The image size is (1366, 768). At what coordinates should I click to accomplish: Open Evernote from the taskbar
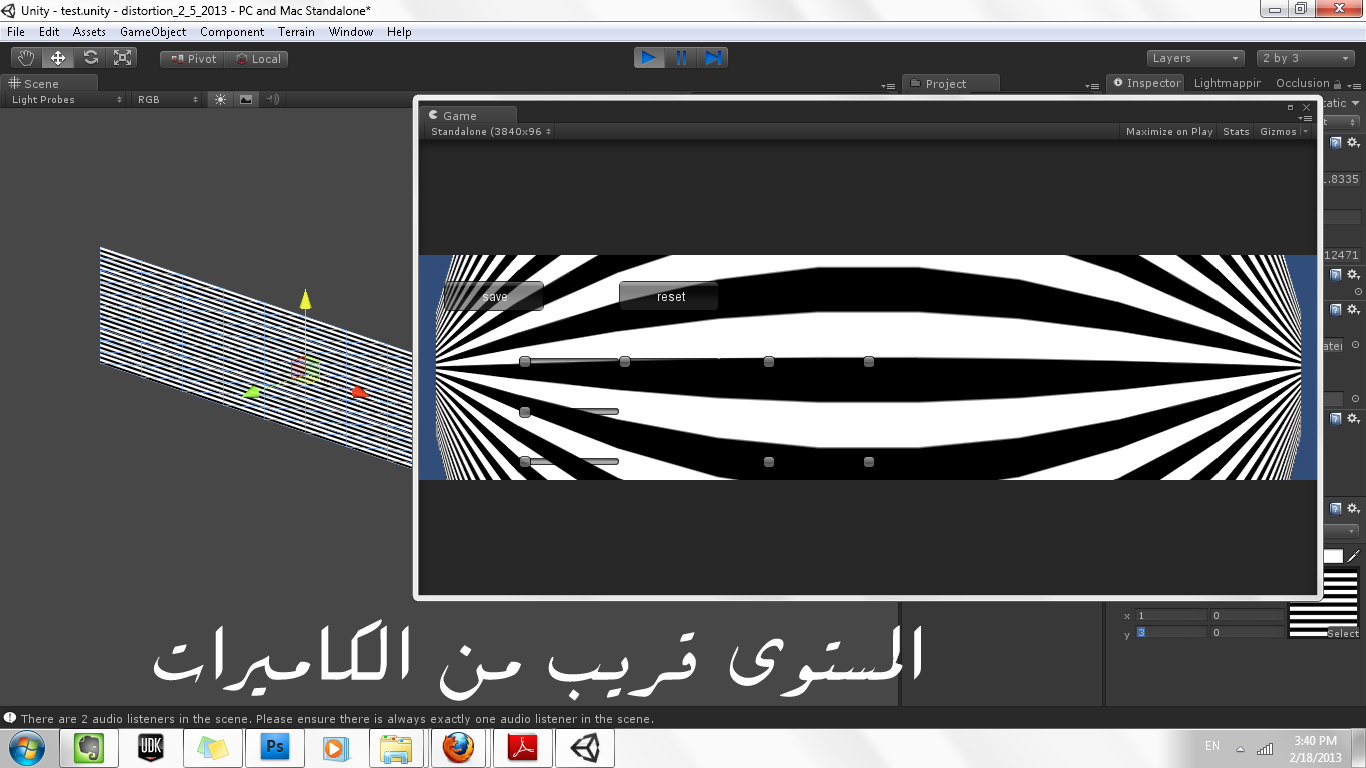click(89, 748)
